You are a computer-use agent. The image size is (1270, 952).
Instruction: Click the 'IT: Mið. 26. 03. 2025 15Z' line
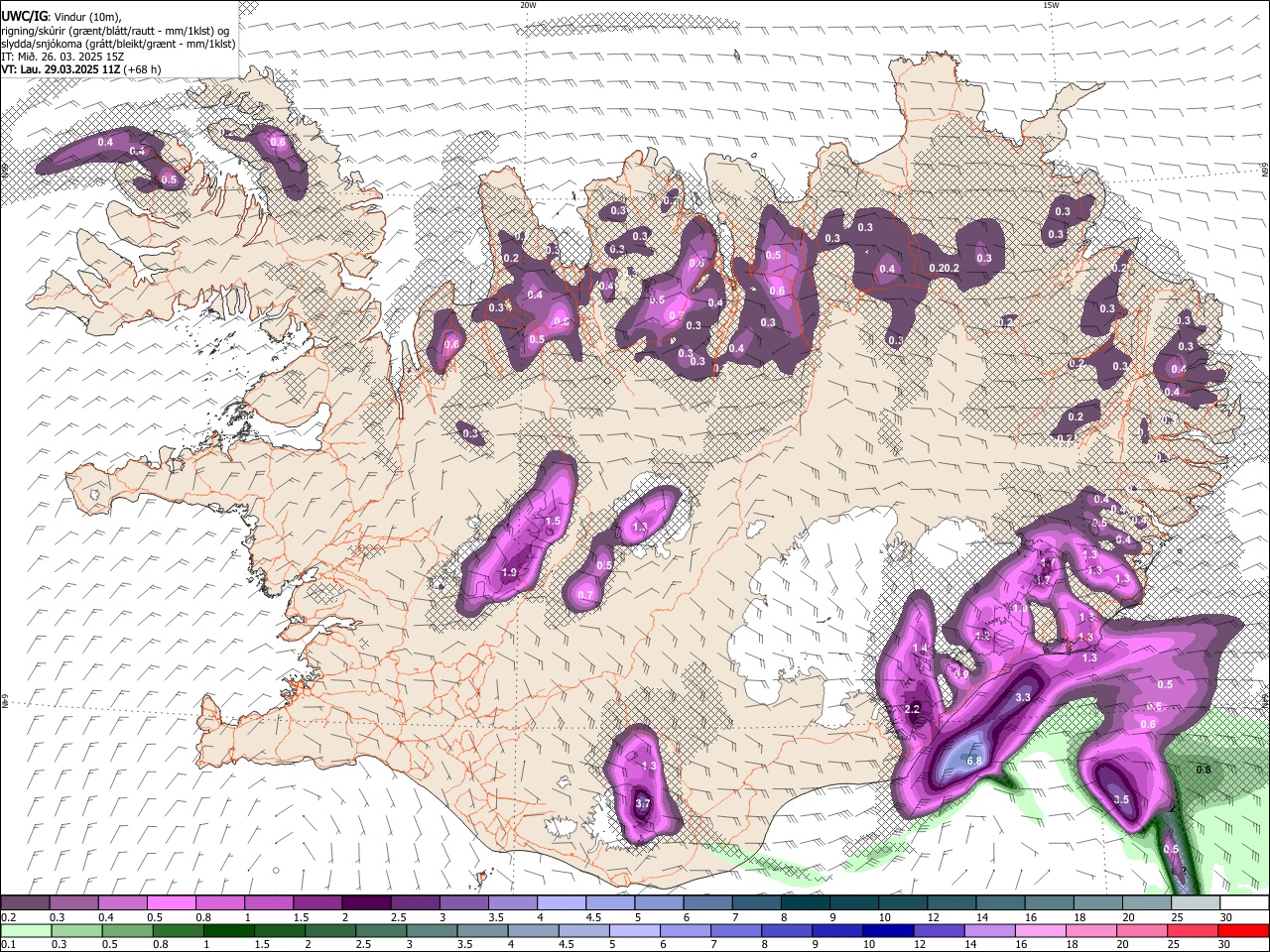(63, 57)
